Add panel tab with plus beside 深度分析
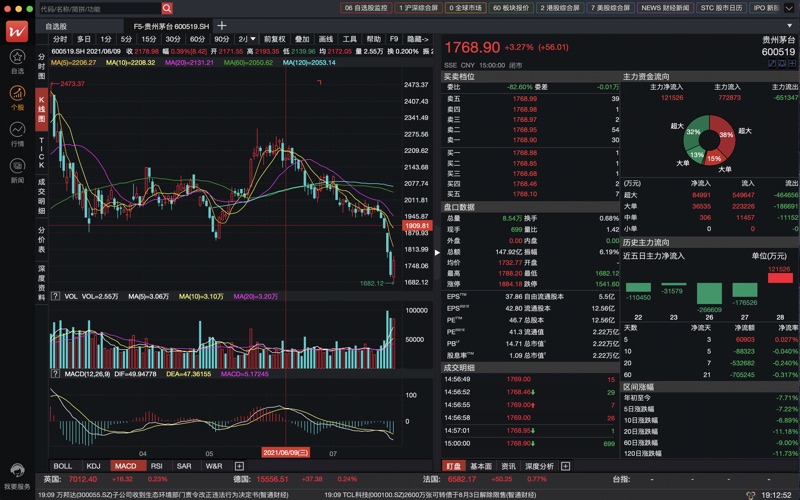 coord(565,466)
